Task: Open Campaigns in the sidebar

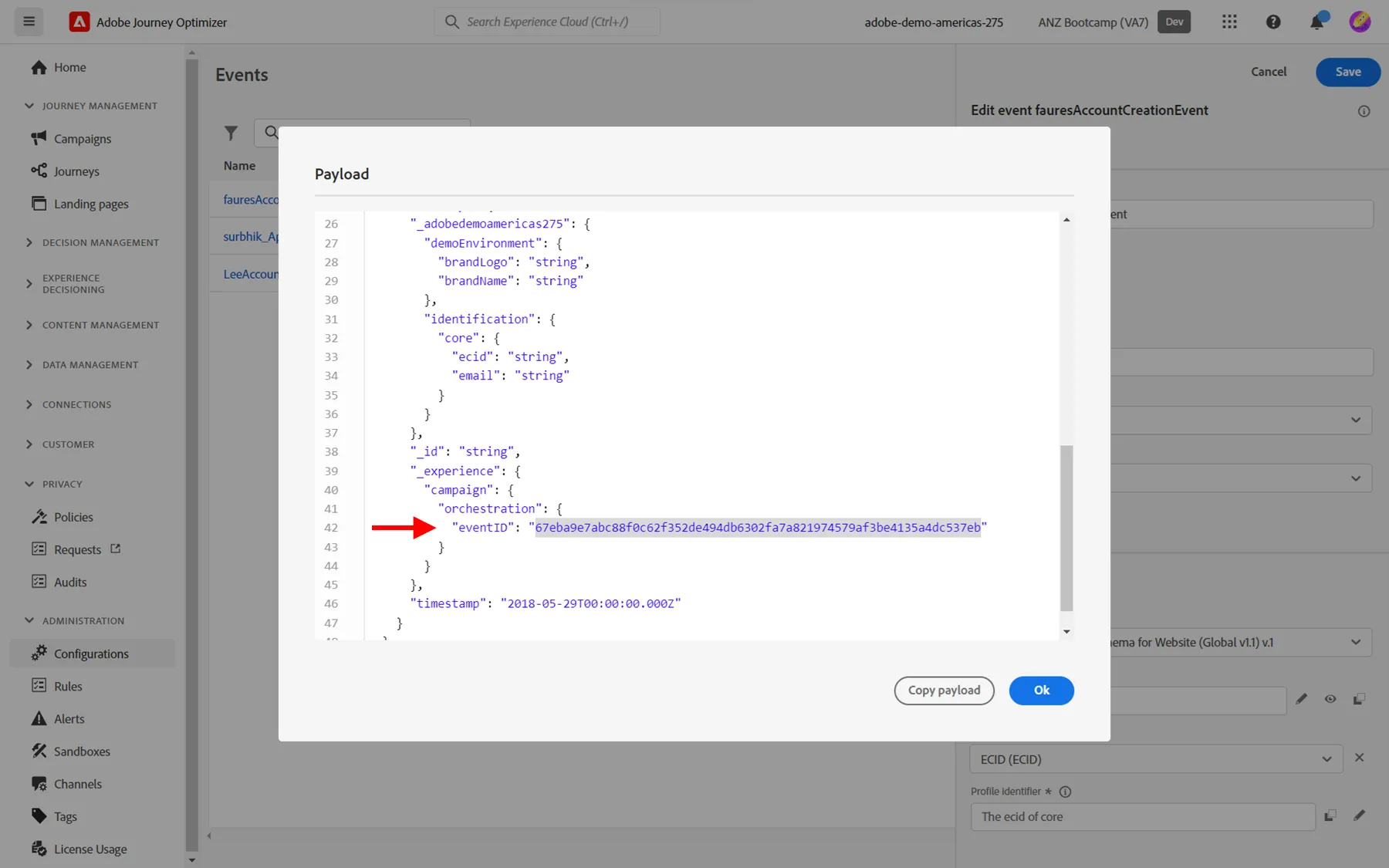Action: point(82,139)
